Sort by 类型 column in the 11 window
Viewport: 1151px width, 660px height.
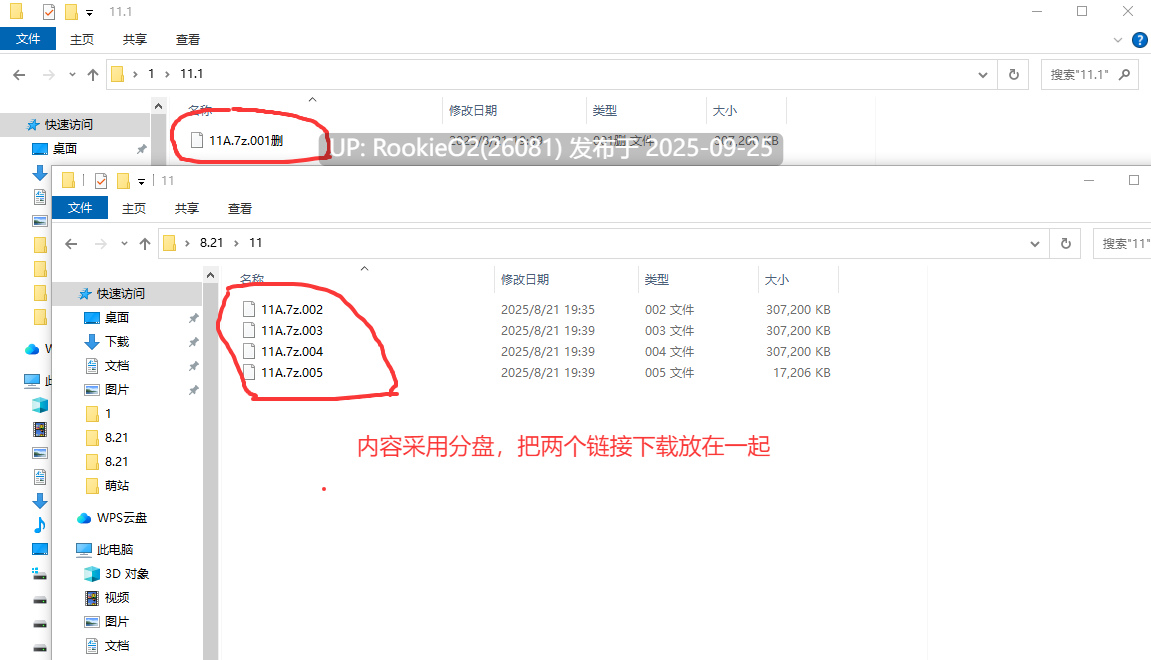657,279
